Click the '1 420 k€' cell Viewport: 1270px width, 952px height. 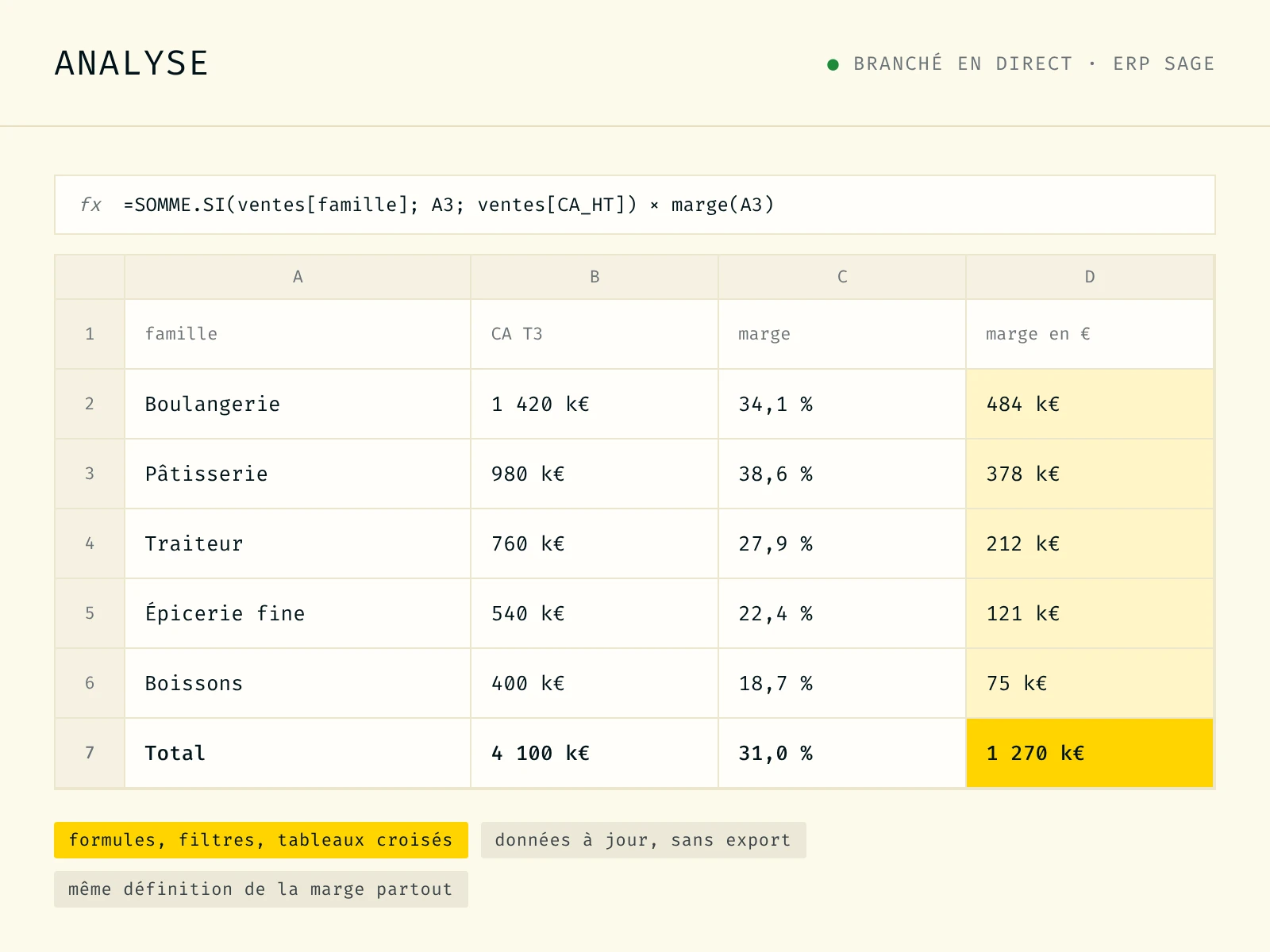coord(595,404)
